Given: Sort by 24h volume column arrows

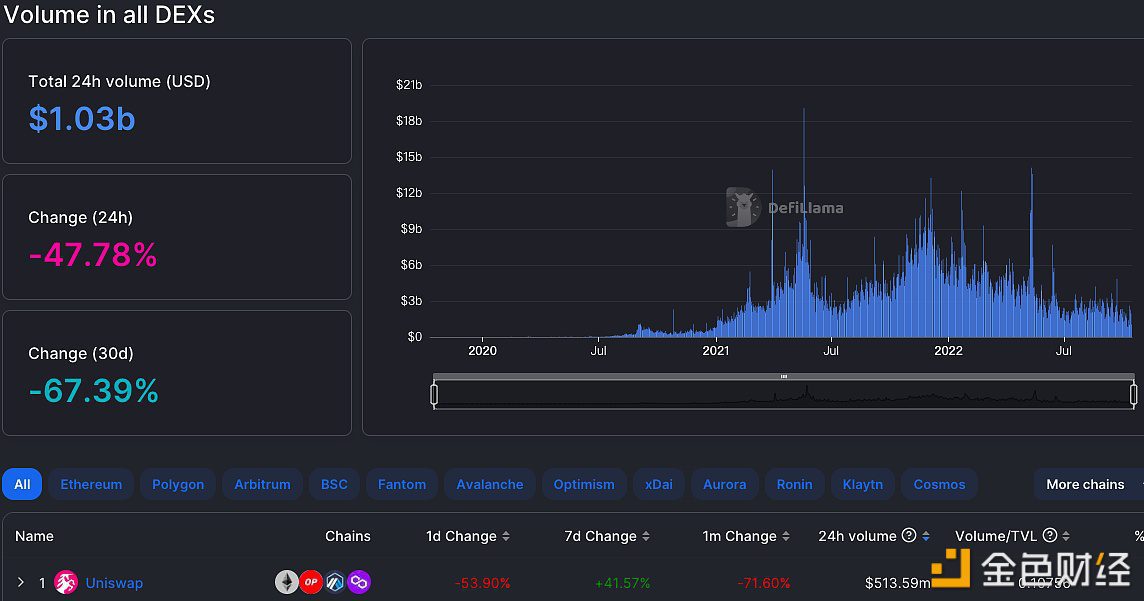Looking at the screenshot, I should [x=926, y=537].
